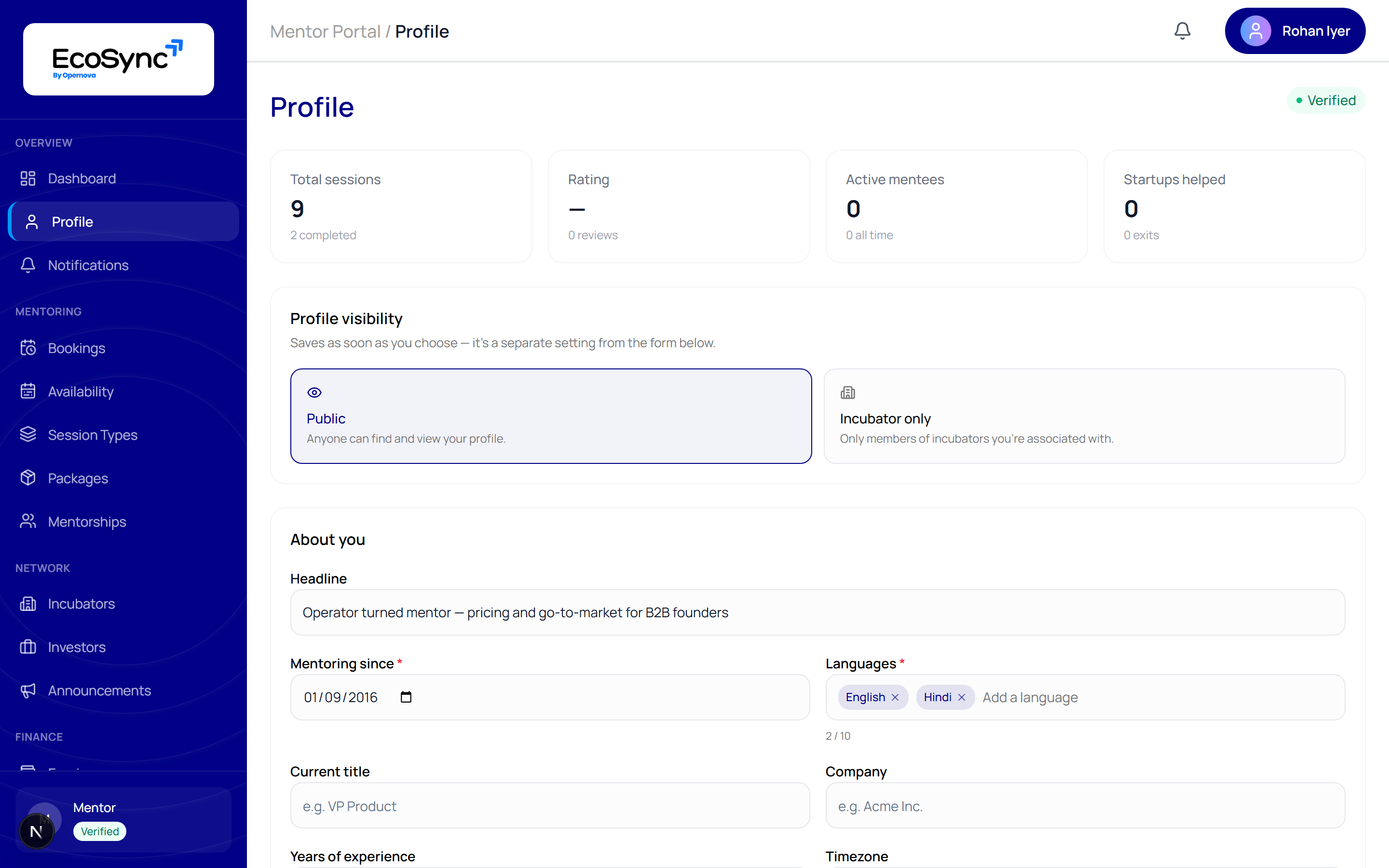Click the Mentor Verified card in sidebar

tap(123, 819)
